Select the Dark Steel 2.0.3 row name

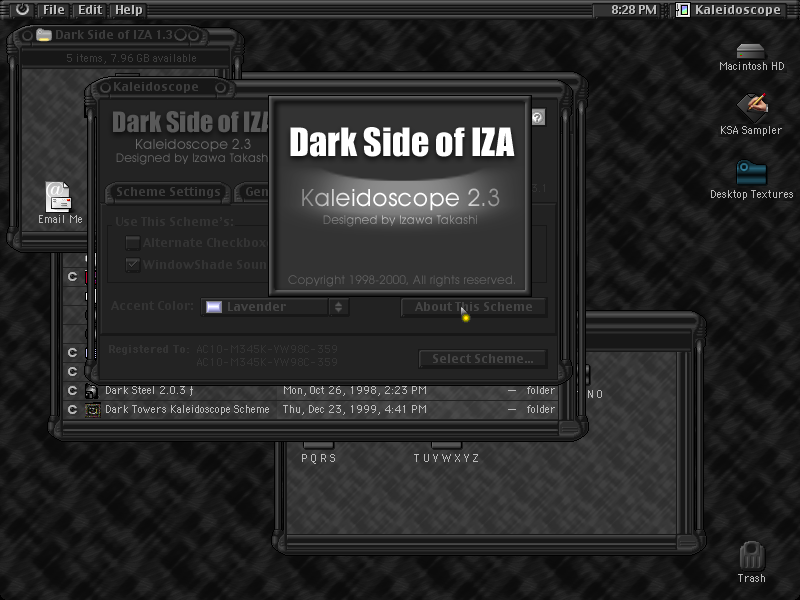[149, 391]
